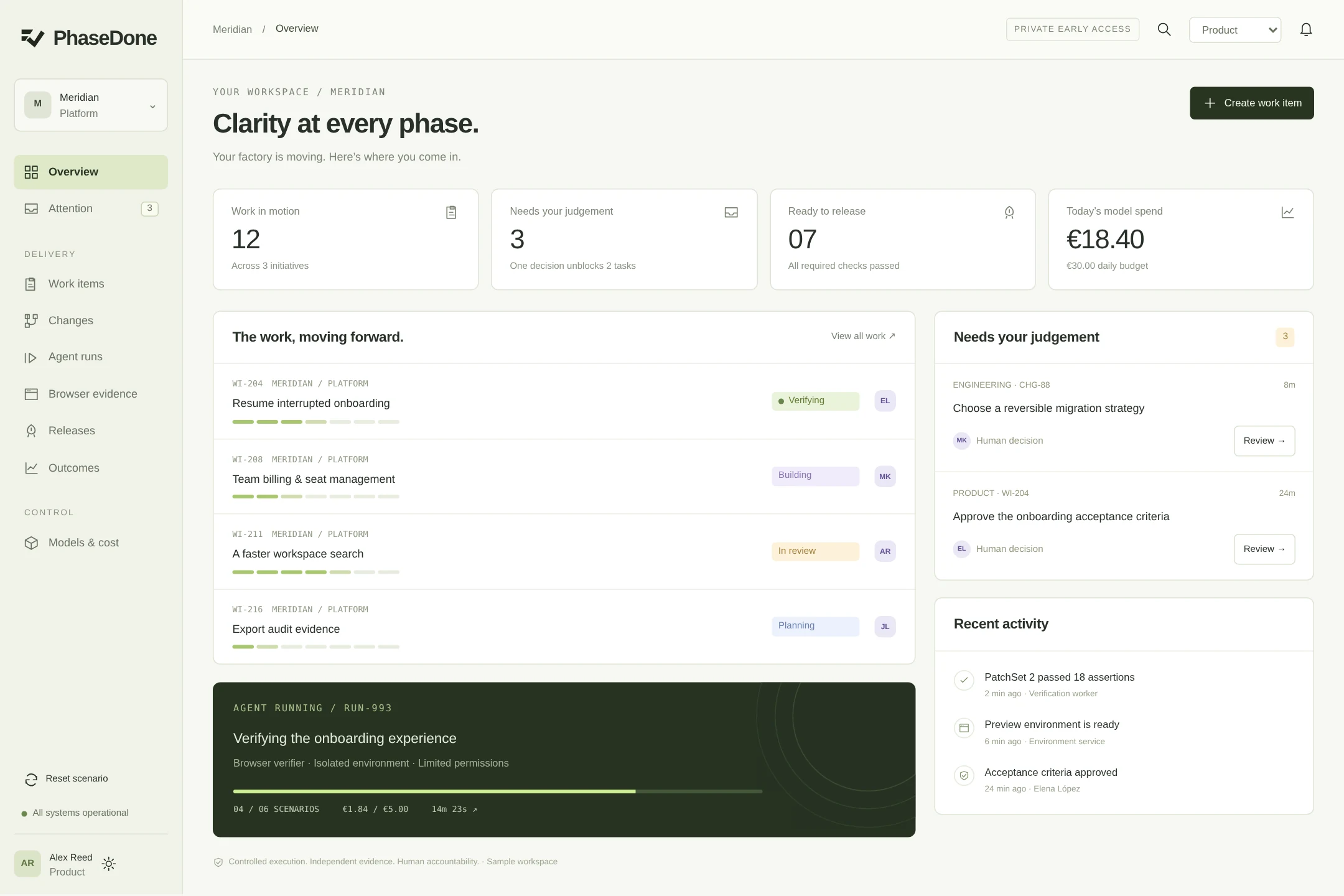
Task: Click the inbox icon in Needs your judgement card
Action: tap(731, 212)
